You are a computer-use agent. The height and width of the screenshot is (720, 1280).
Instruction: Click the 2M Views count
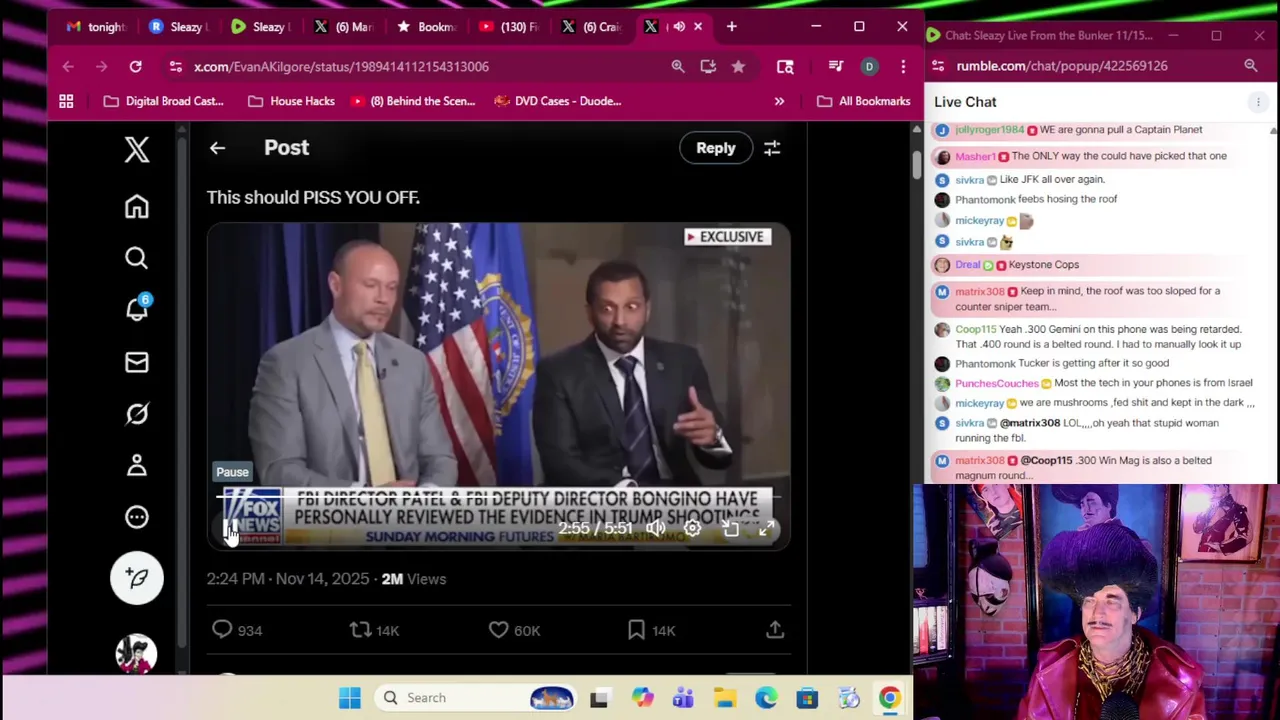coord(413,579)
